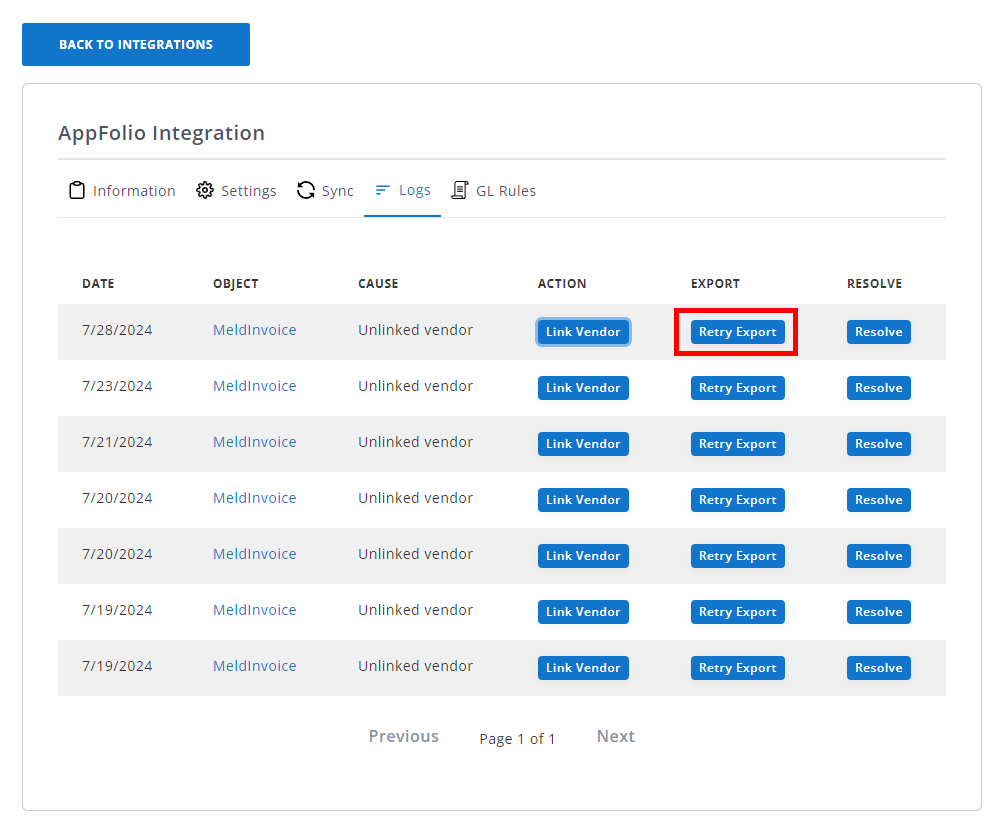Go back to integrations
This screenshot has height=822, width=993.
pyautogui.click(x=136, y=45)
